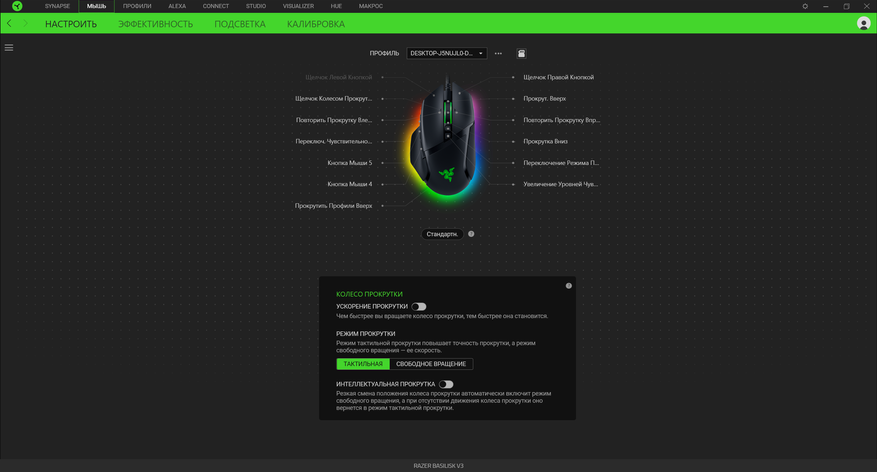The image size is (877, 472).
Task: Open the ALEXA tab
Action: pos(177,6)
